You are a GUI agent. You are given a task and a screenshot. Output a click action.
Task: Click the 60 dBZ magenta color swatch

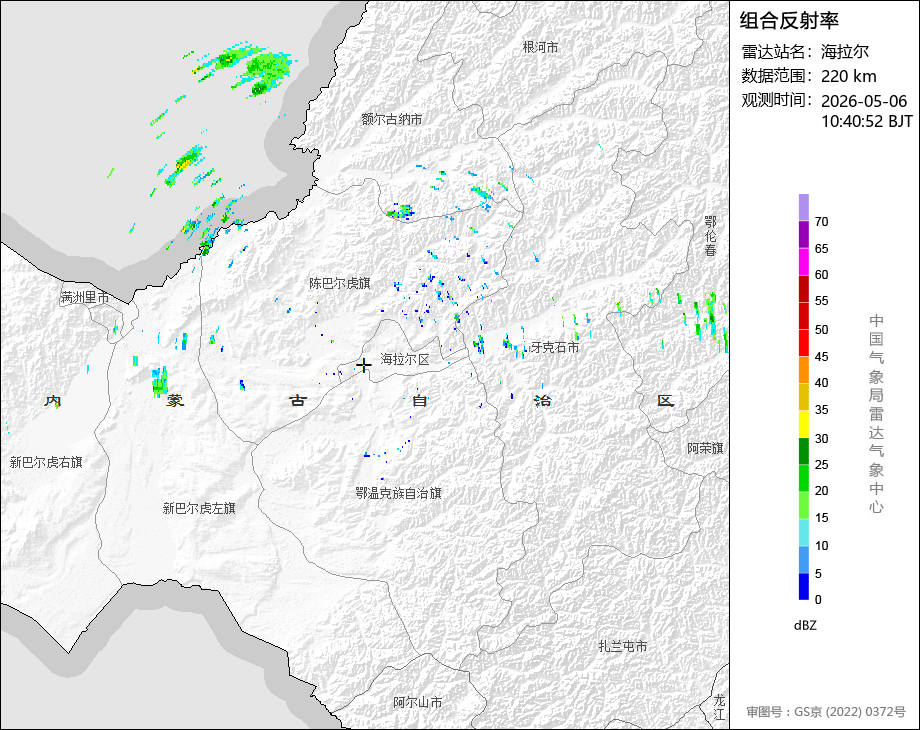[804, 262]
